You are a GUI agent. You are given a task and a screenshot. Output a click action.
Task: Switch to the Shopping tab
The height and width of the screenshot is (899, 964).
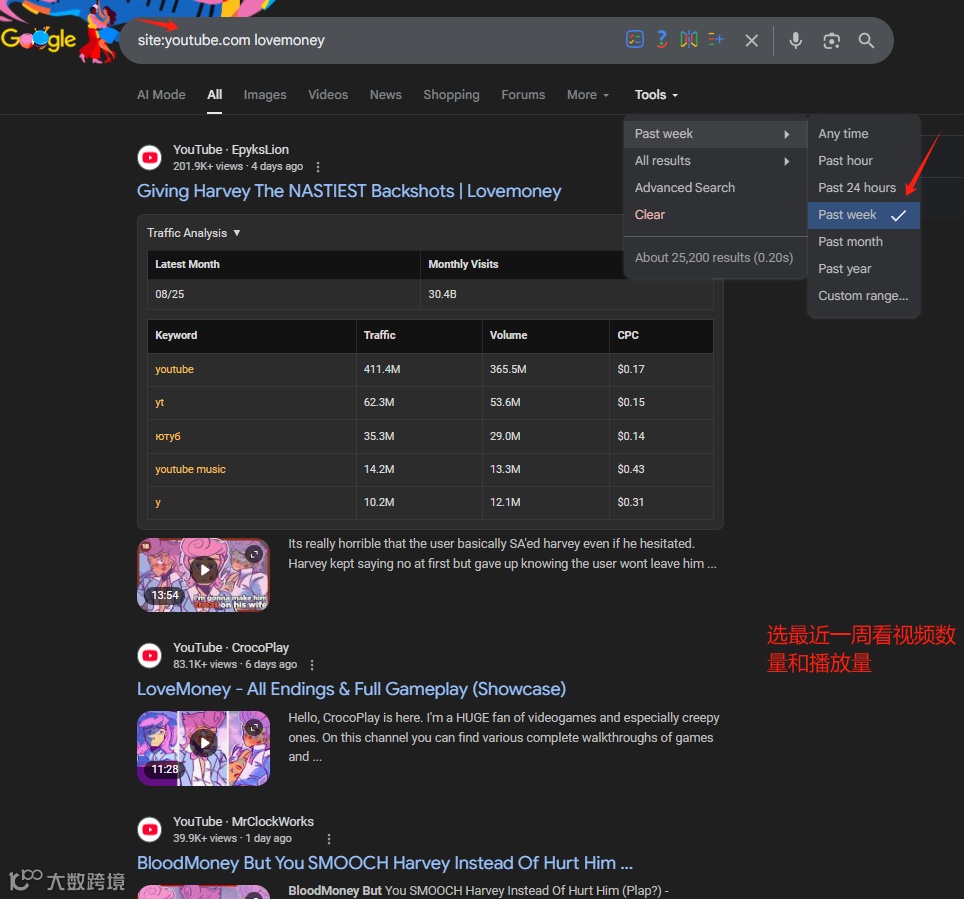(x=451, y=95)
